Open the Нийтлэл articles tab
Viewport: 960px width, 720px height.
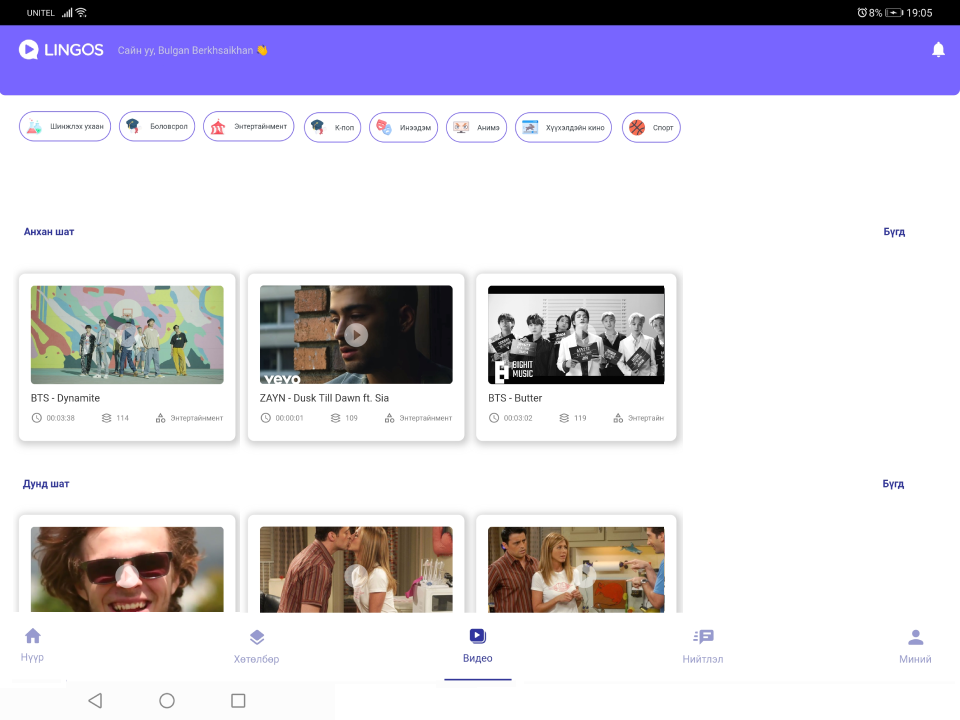click(x=703, y=647)
